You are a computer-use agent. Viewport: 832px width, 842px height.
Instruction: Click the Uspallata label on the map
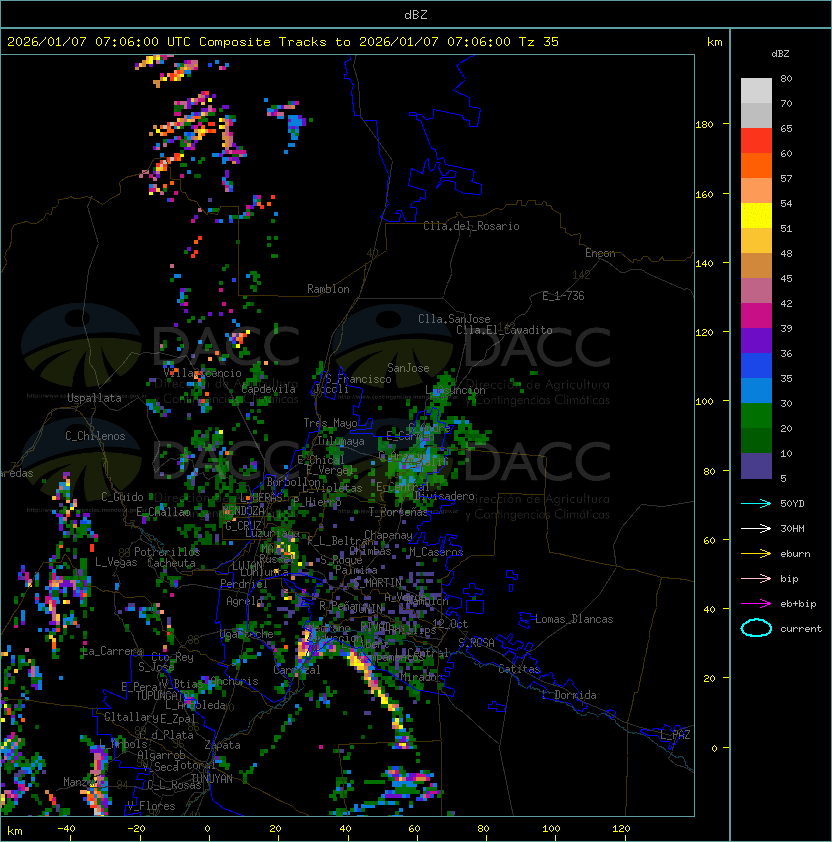pos(94,398)
